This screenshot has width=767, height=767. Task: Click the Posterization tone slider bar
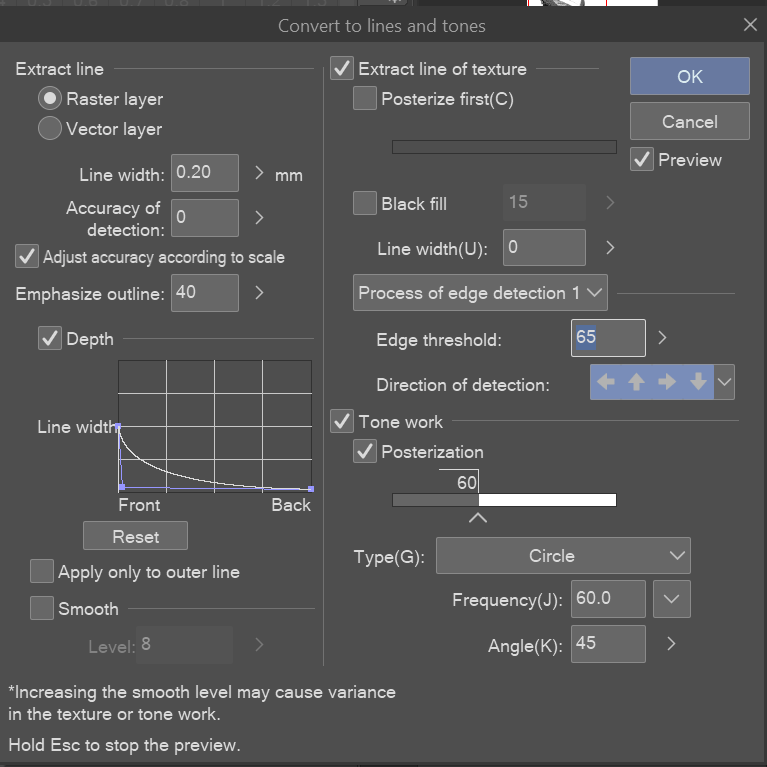(504, 500)
